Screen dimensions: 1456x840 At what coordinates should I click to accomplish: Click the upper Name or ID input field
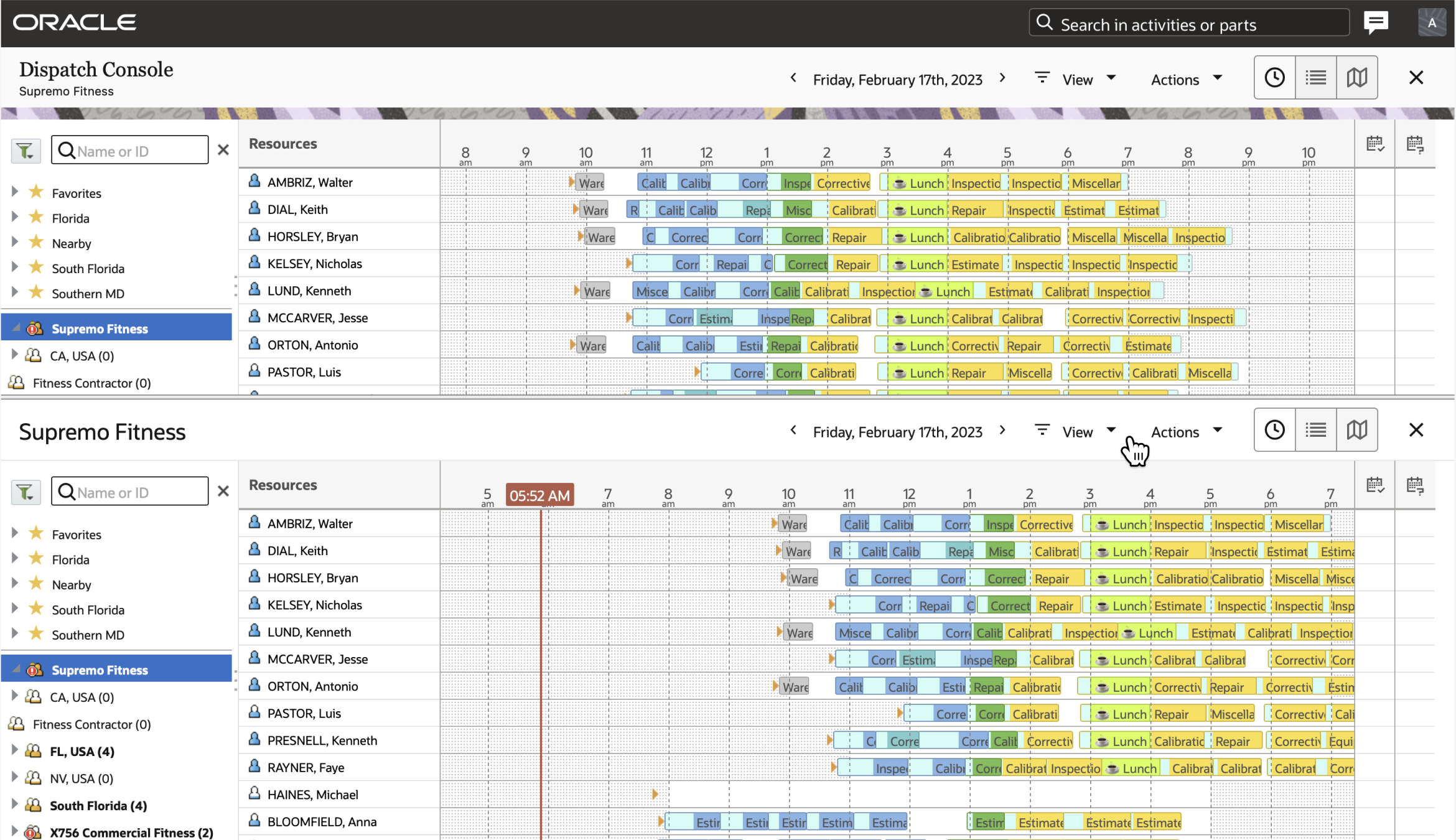130,150
